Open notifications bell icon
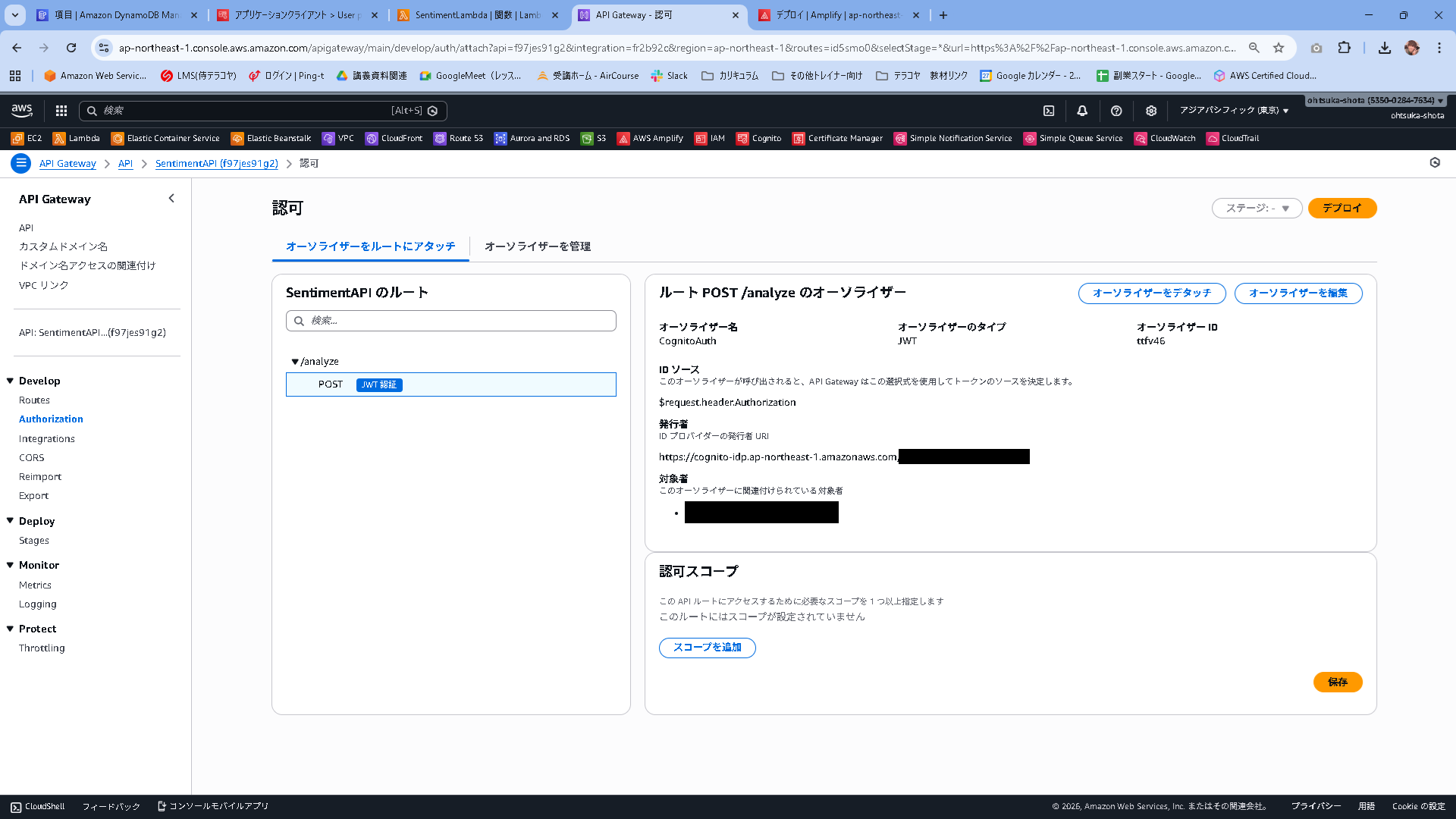 click(x=1082, y=111)
